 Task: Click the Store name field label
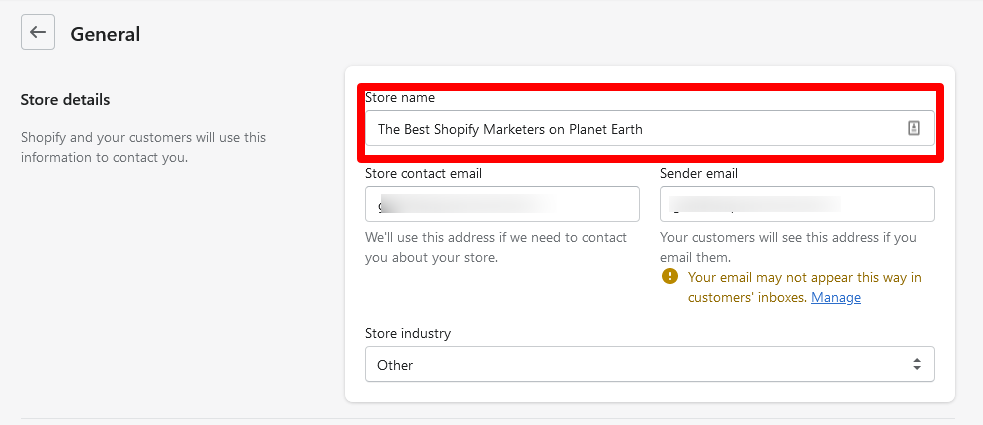(400, 98)
